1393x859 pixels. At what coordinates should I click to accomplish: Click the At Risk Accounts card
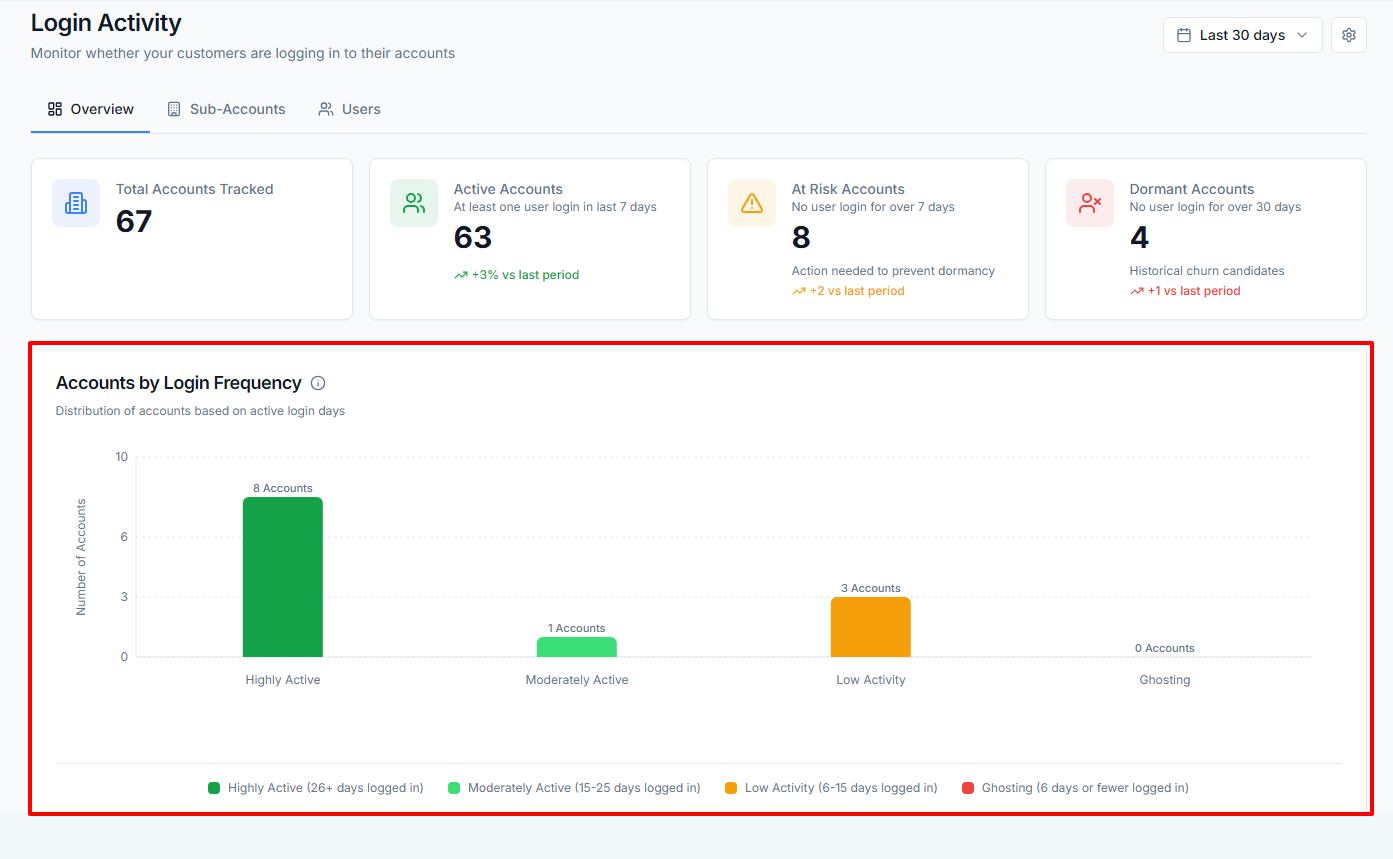click(868, 239)
